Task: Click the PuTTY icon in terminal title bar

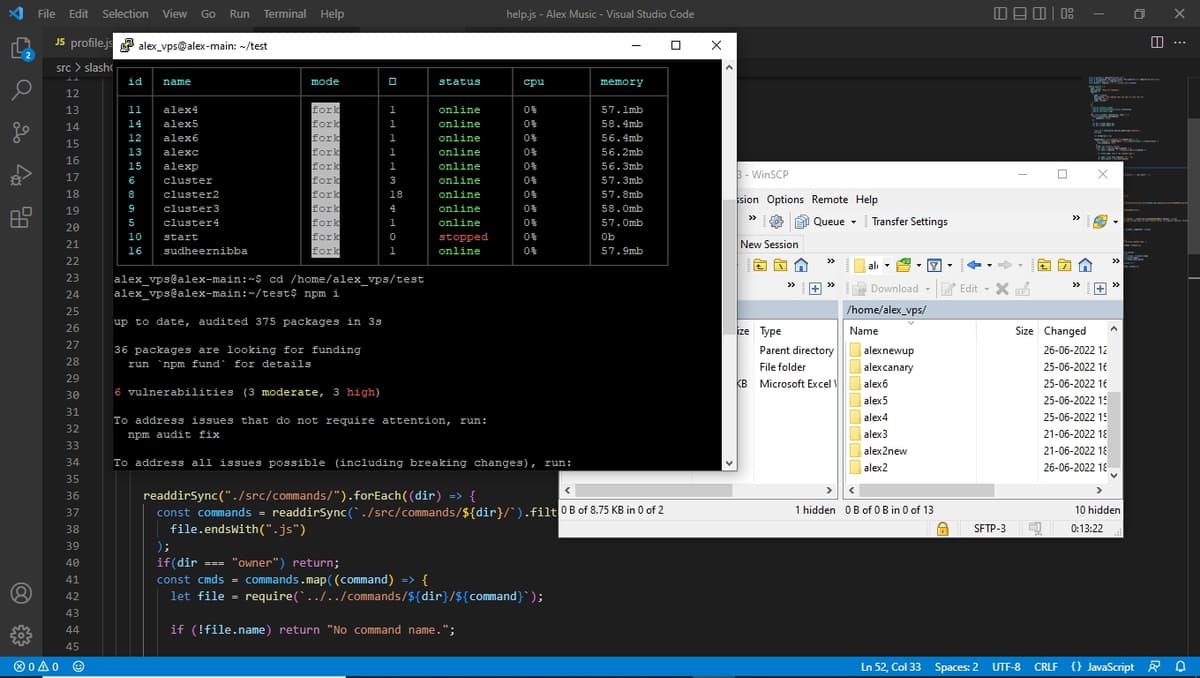Action: [x=126, y=45]
